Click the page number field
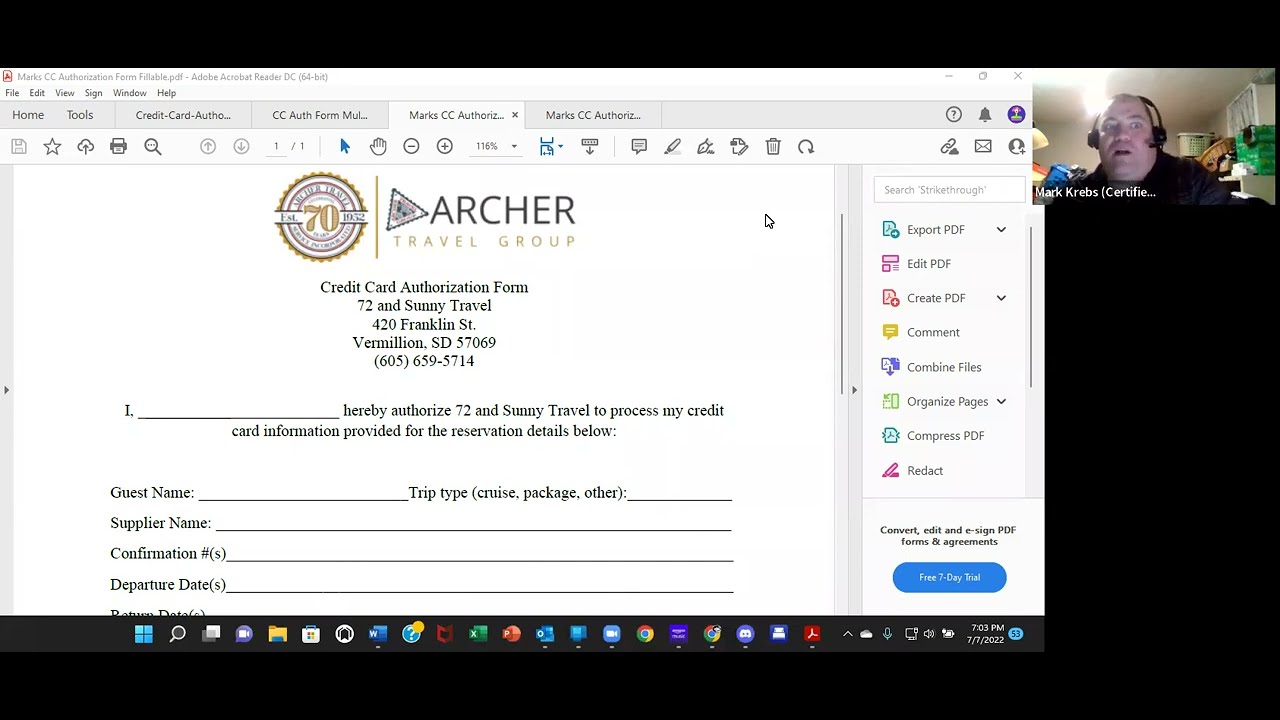The width and height of the screenshot is (1280, 720). tap(276, 147)
